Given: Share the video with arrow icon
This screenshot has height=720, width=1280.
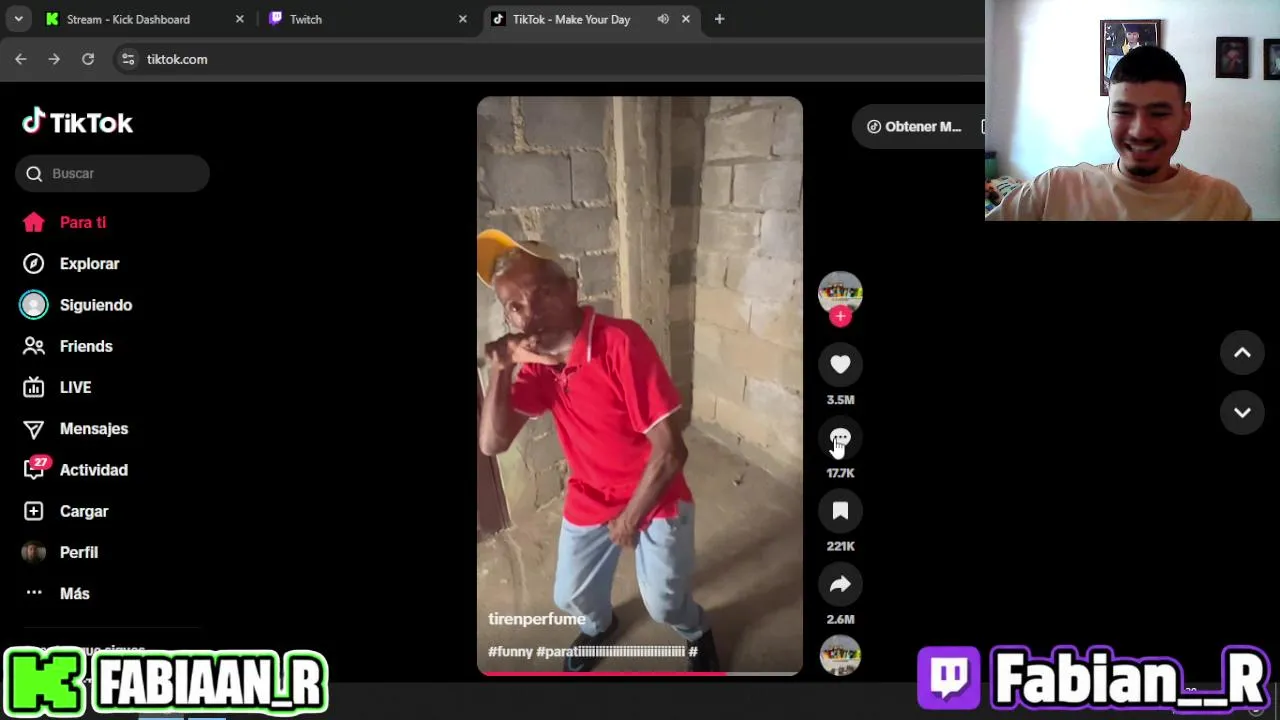Looking at the screenshot, I should (x=840, y=584).
